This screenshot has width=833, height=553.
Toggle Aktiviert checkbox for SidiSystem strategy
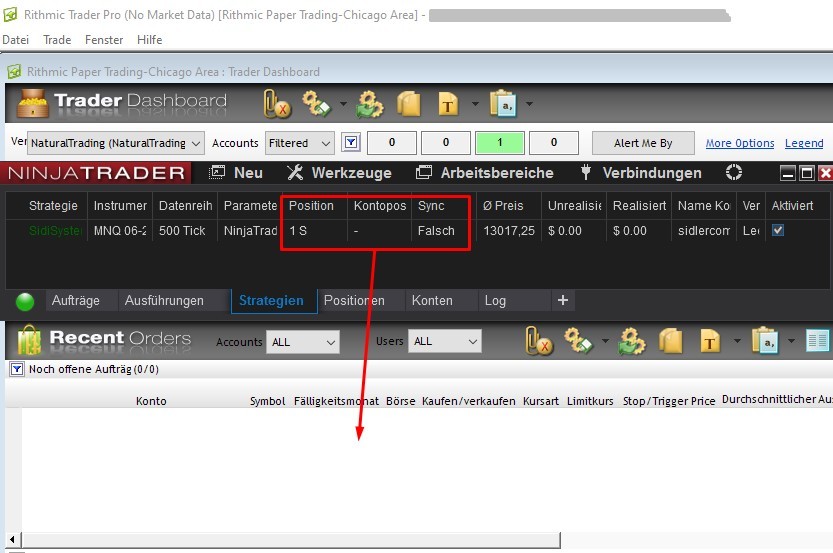click(x=778, y=230)
